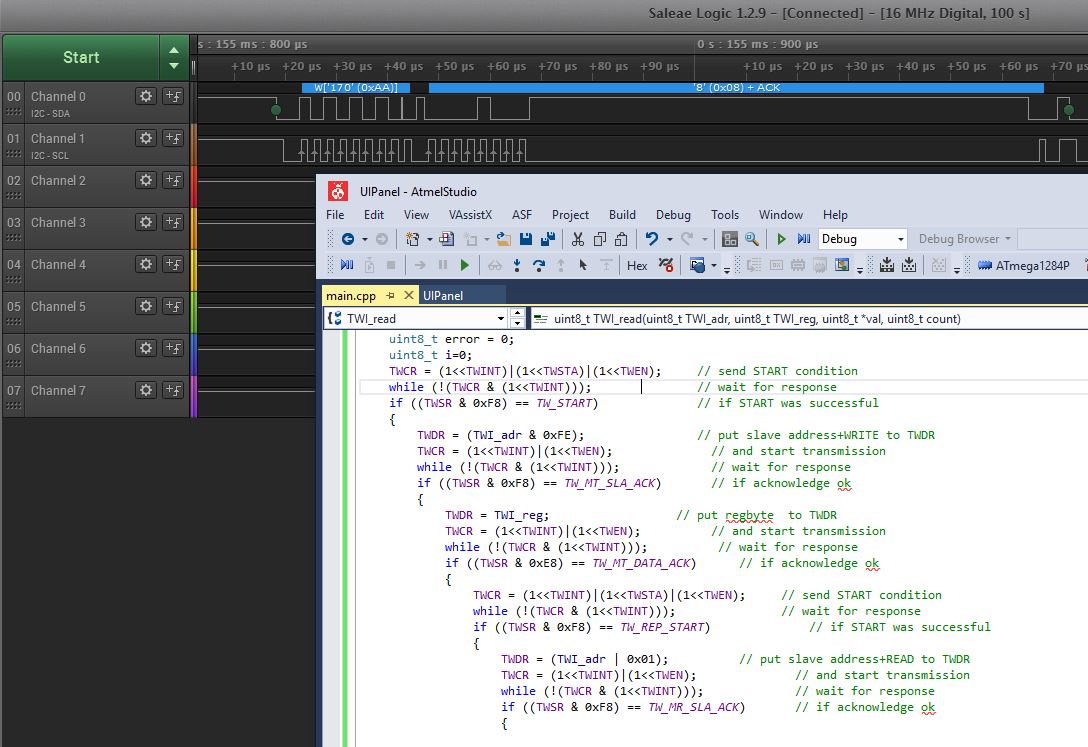Open the ASF menu
Image resolution: width=1088 pixels, height=747 pixels.
click(522, 215)
